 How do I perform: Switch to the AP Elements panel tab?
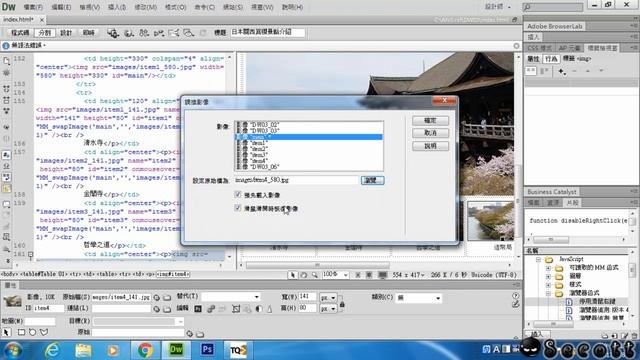569,48
